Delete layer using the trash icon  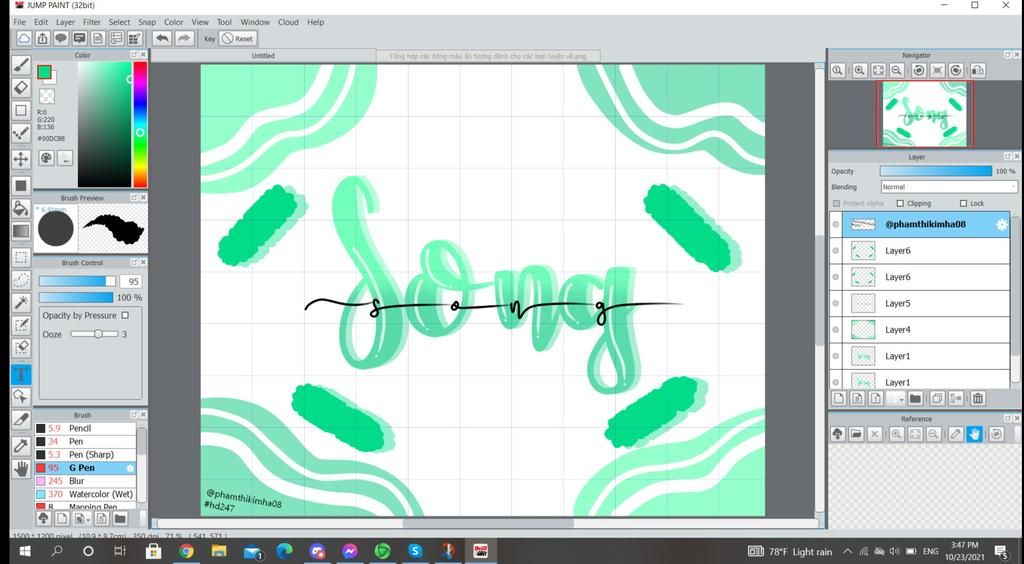978,398
